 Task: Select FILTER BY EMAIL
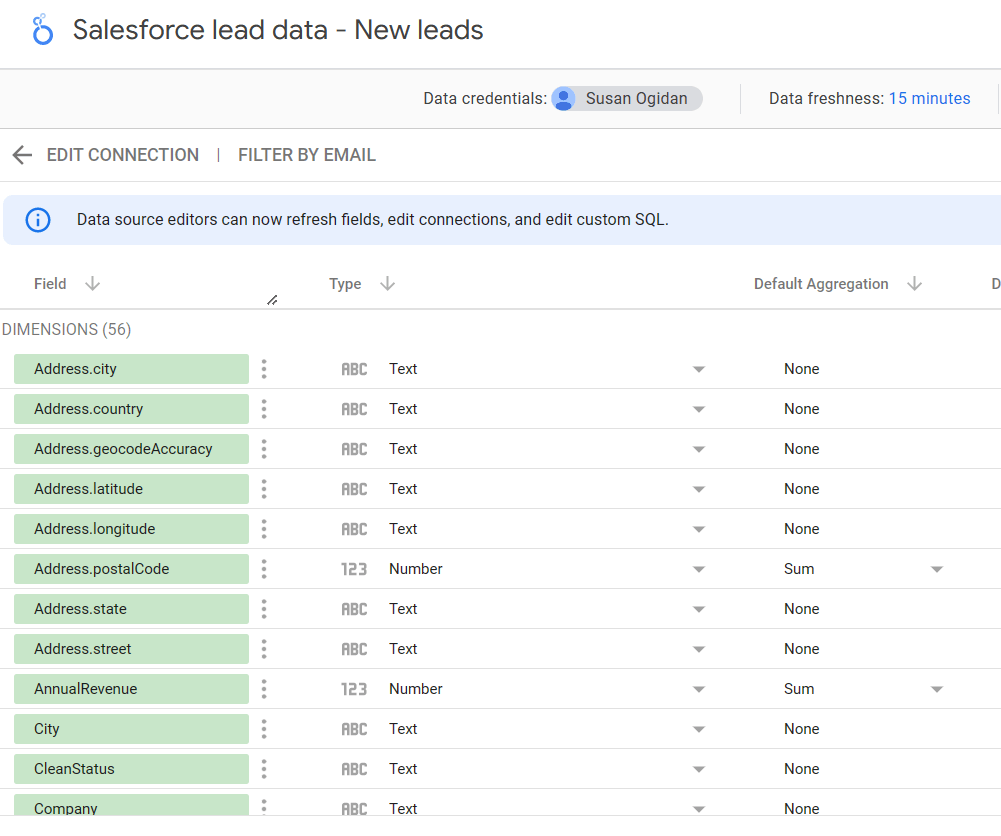point(306,155)
